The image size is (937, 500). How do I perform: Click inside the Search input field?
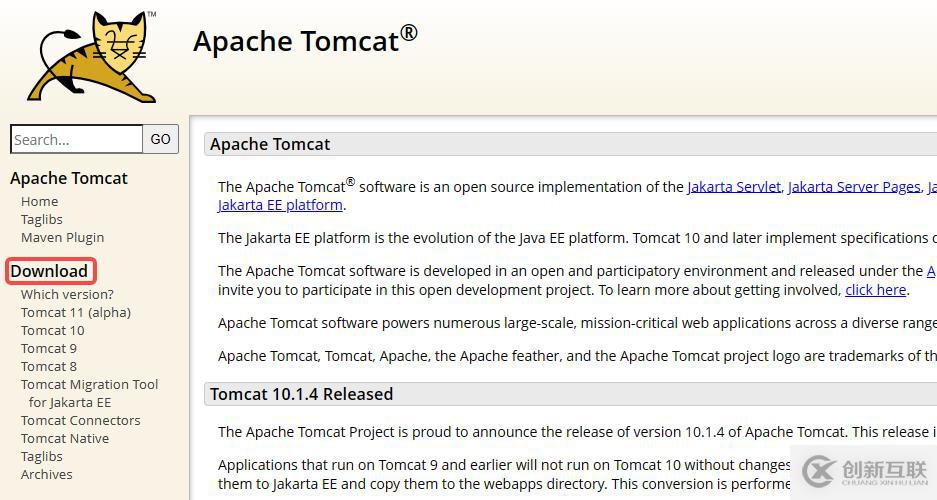[x=76, y=139]
